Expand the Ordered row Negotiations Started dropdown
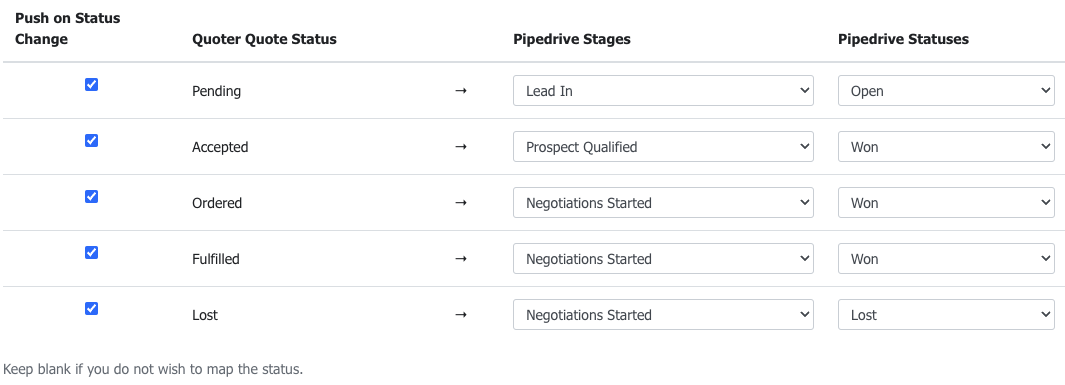This screenshot has height=385, width=1065. (x=663, y=202)
